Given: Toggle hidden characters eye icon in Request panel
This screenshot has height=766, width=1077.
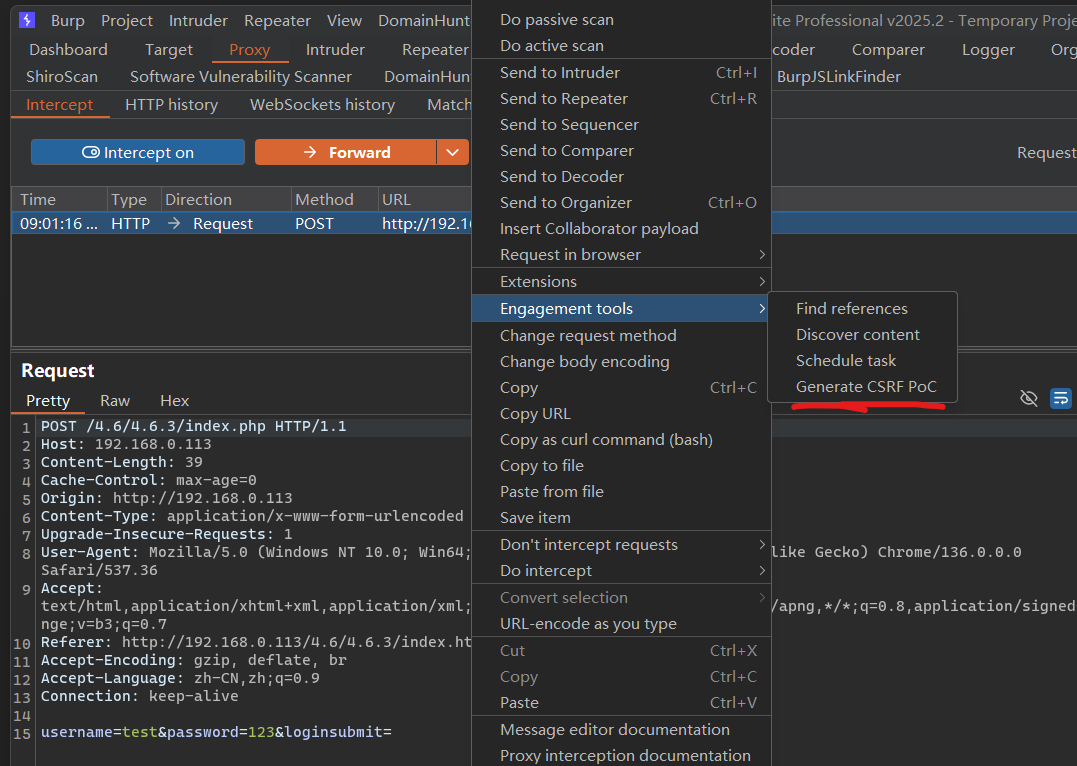Looking at the screenshot, I should pos(1028,399).
